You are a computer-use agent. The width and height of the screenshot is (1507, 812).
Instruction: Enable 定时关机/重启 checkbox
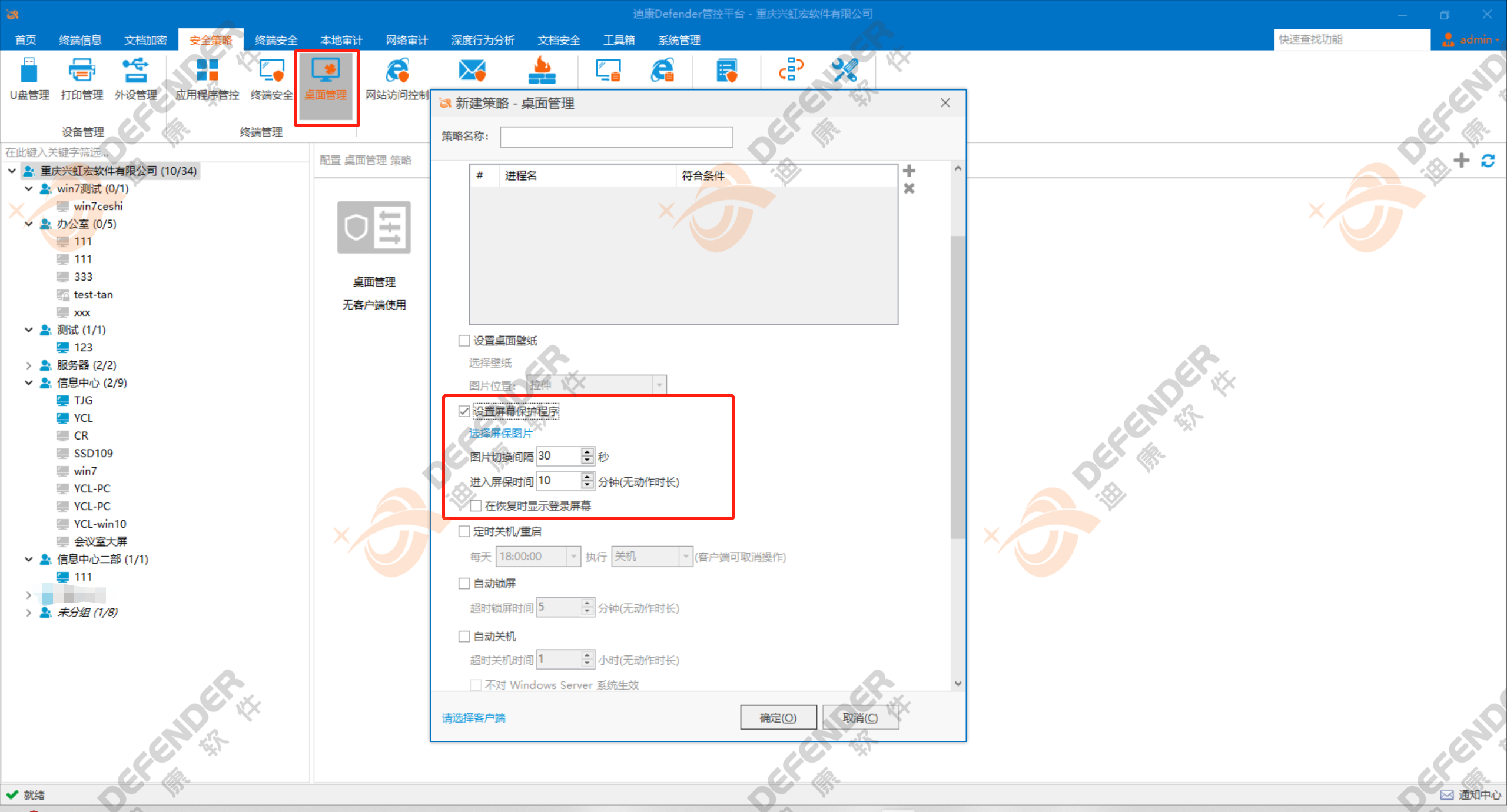tap(464, 532)
